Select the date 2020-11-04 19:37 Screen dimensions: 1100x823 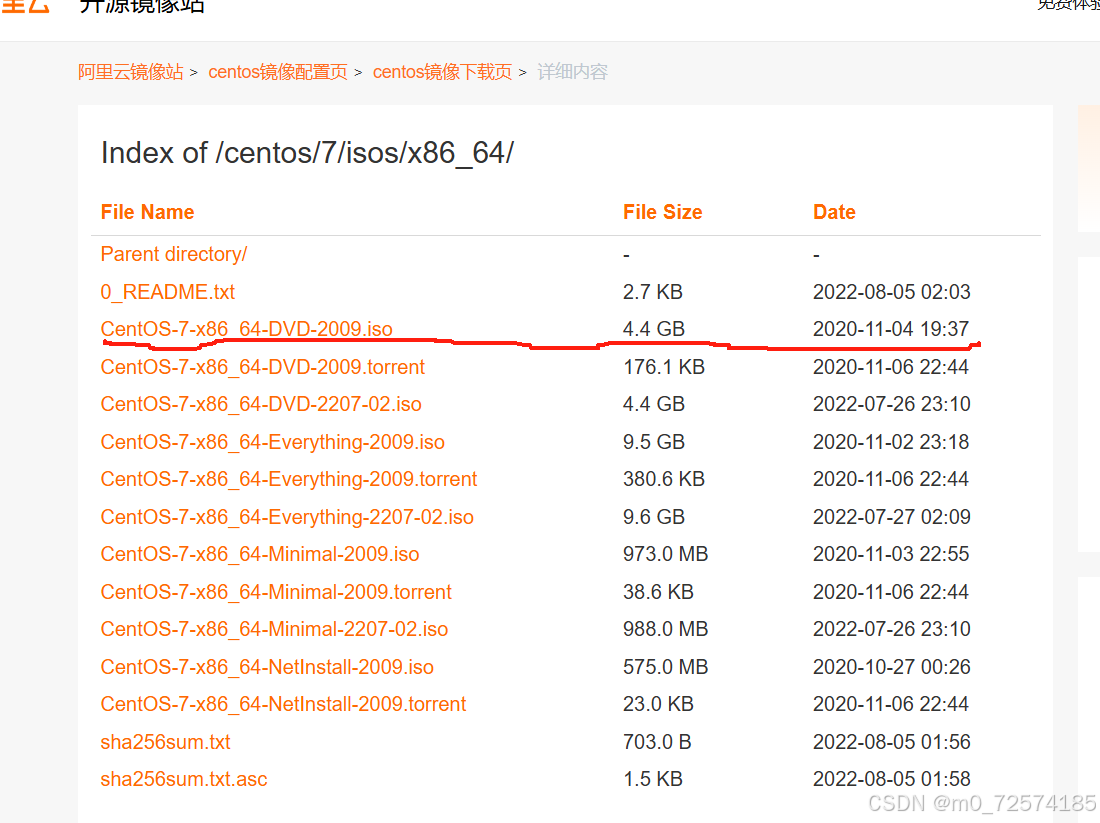click(x=891, y=329)
